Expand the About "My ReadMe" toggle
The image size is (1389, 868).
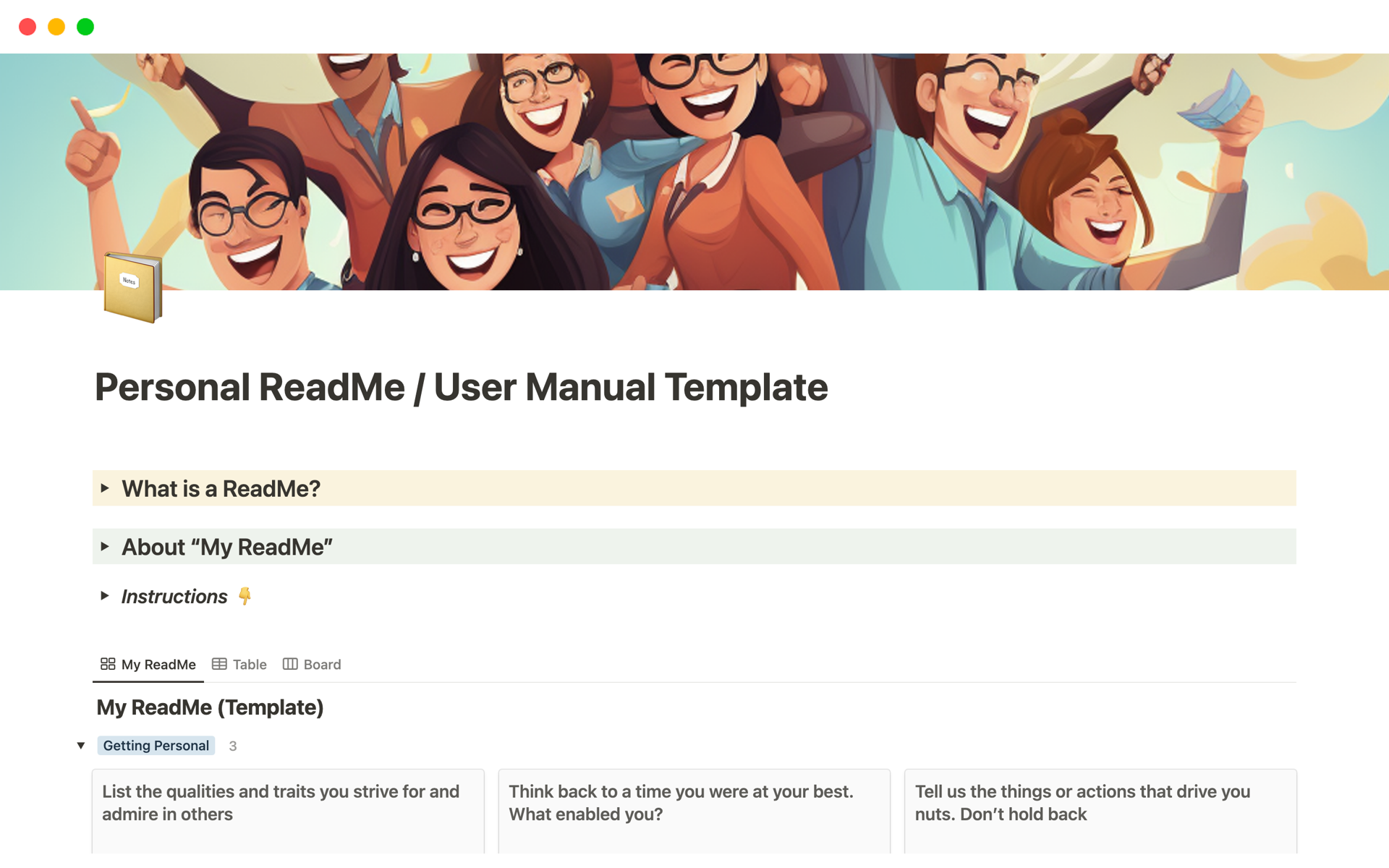105,546
